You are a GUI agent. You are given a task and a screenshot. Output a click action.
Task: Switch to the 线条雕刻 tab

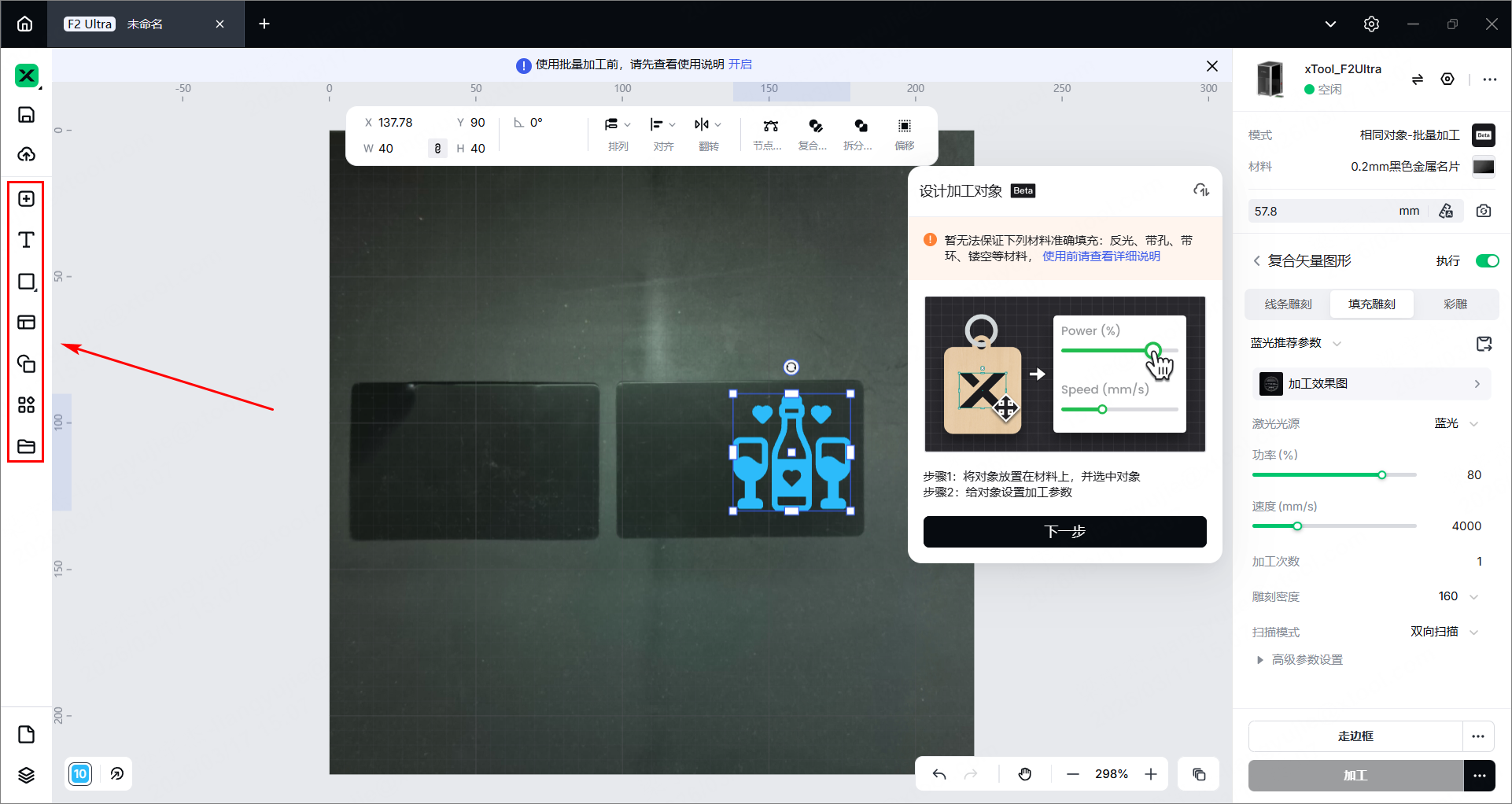click(x=1288, y=304)
